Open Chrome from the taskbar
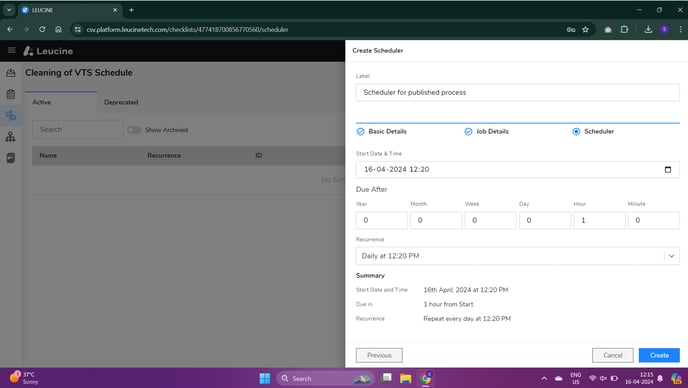This screenshot has height=388, width=688. pyautogui.click(x=426, y=378)
